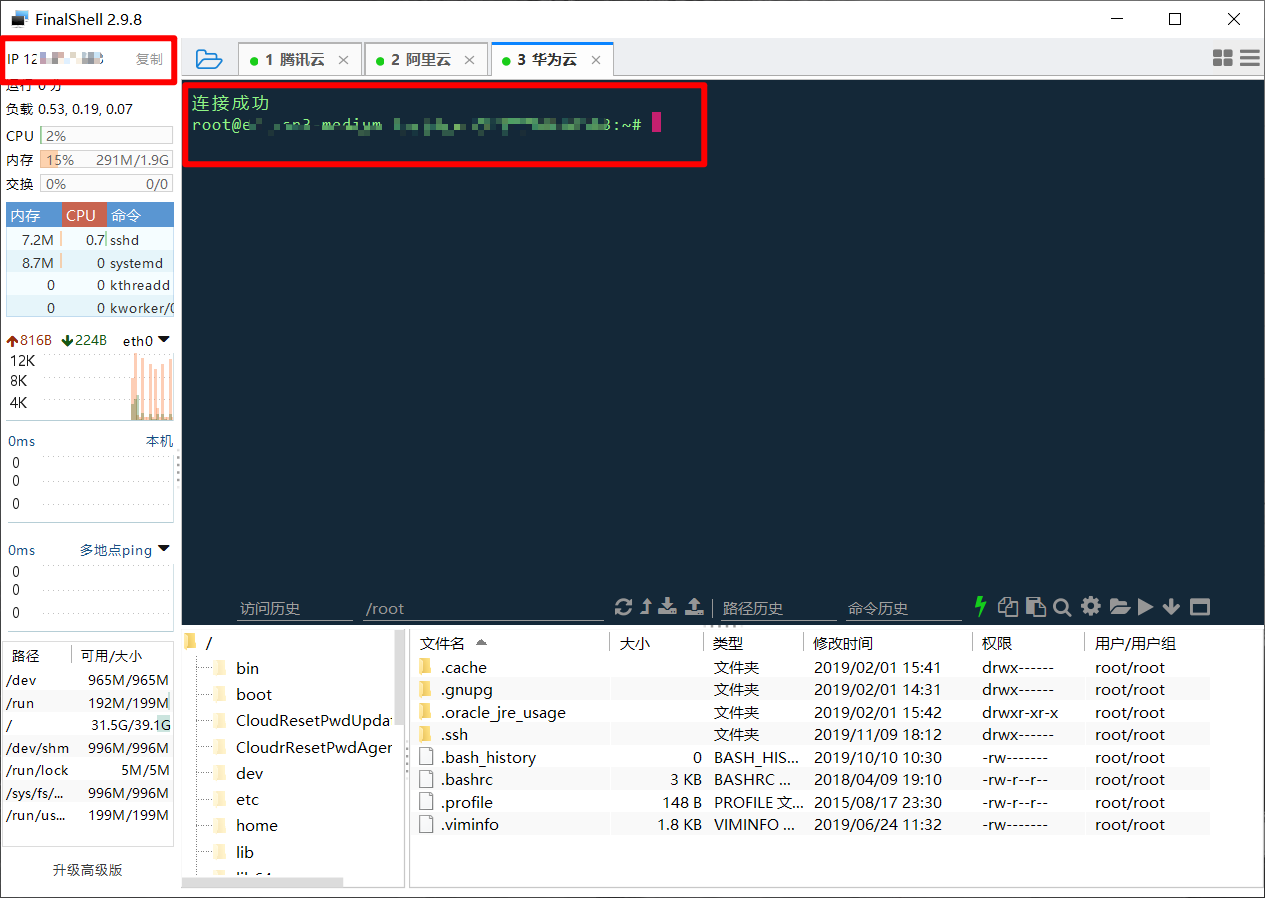
Task: Click the copy icon in terminal toolbar
Action: (x=1008, y=607)
